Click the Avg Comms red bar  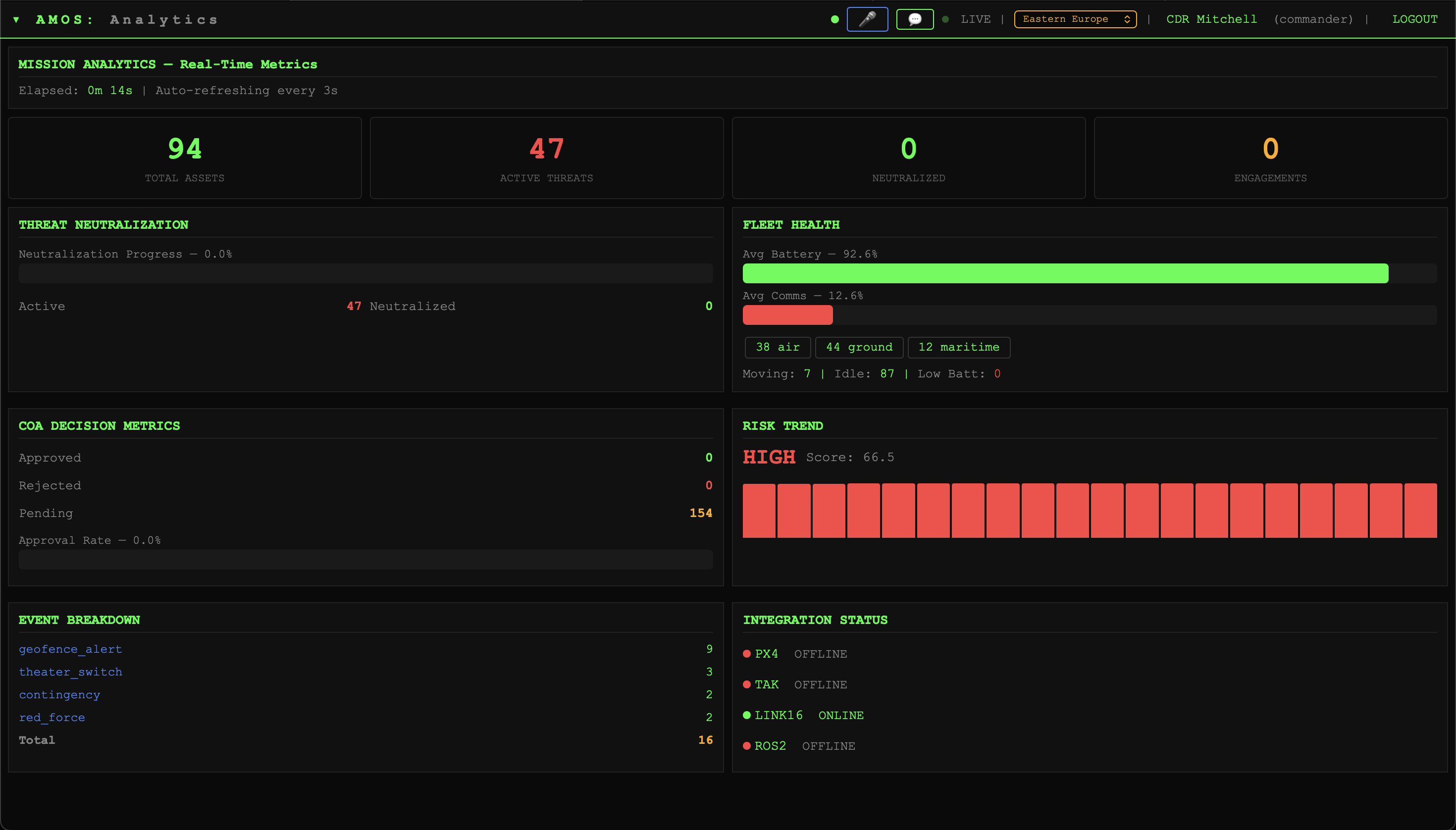tap(787, 314)
